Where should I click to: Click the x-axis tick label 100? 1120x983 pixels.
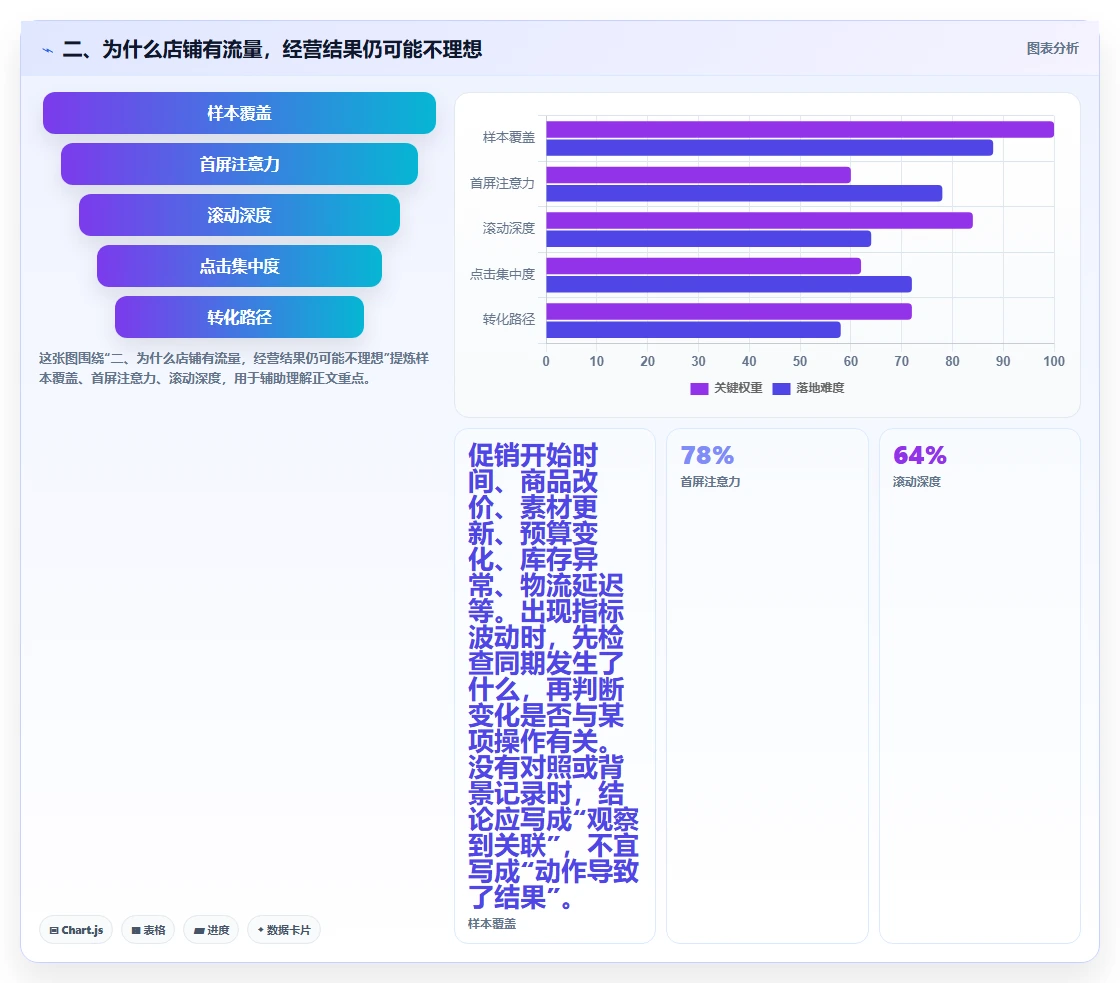point(1054,361)
